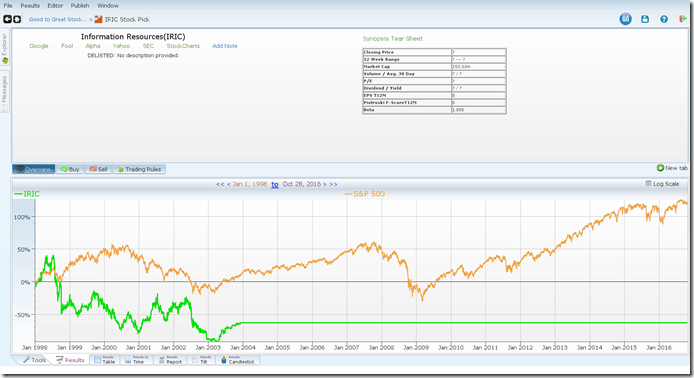Click the blue round icon in top-right toolbar
Image resolution: width=694 pixels, height=378 pixels.
(625, 19)
